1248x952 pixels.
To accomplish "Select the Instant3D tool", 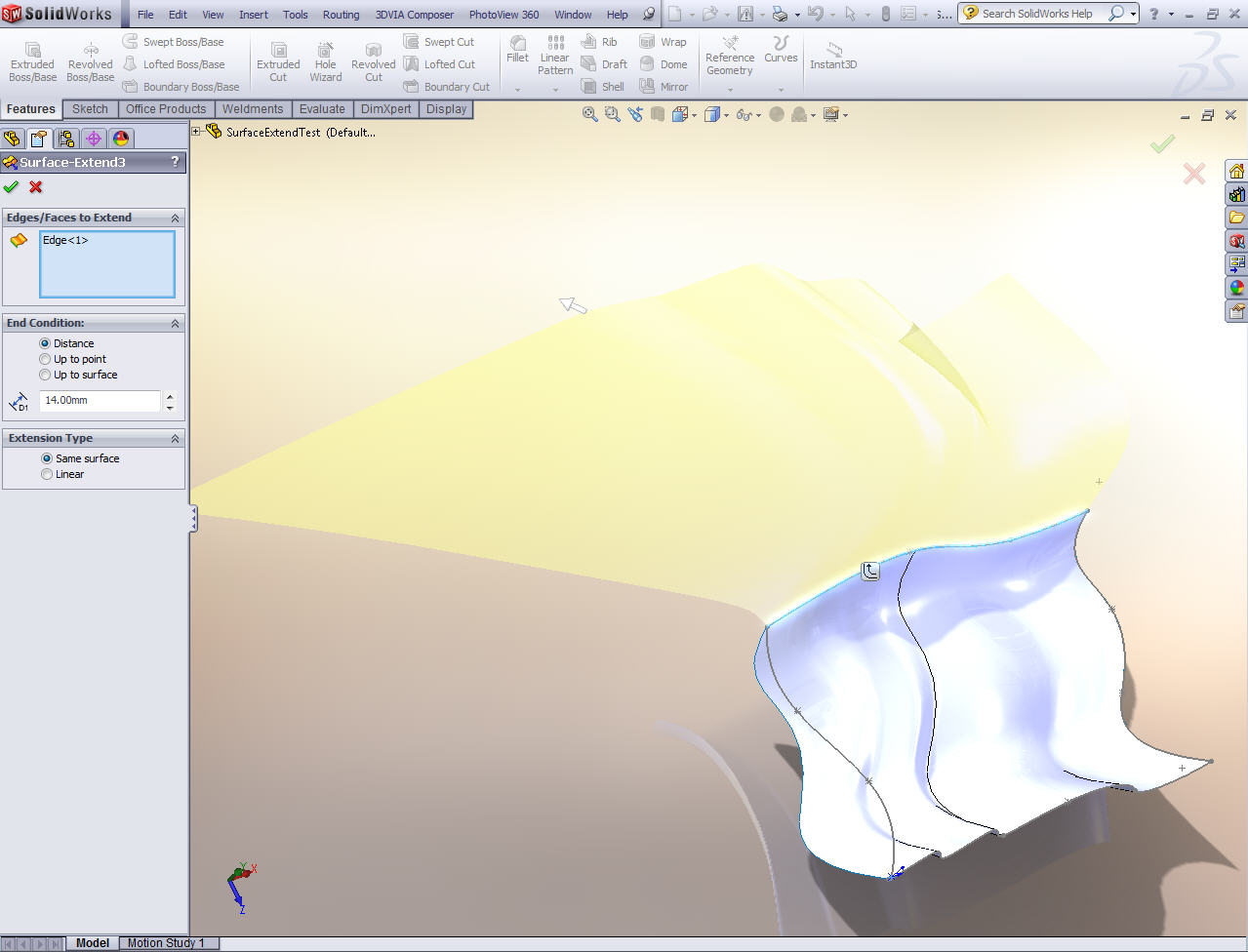I will [832, 57].
